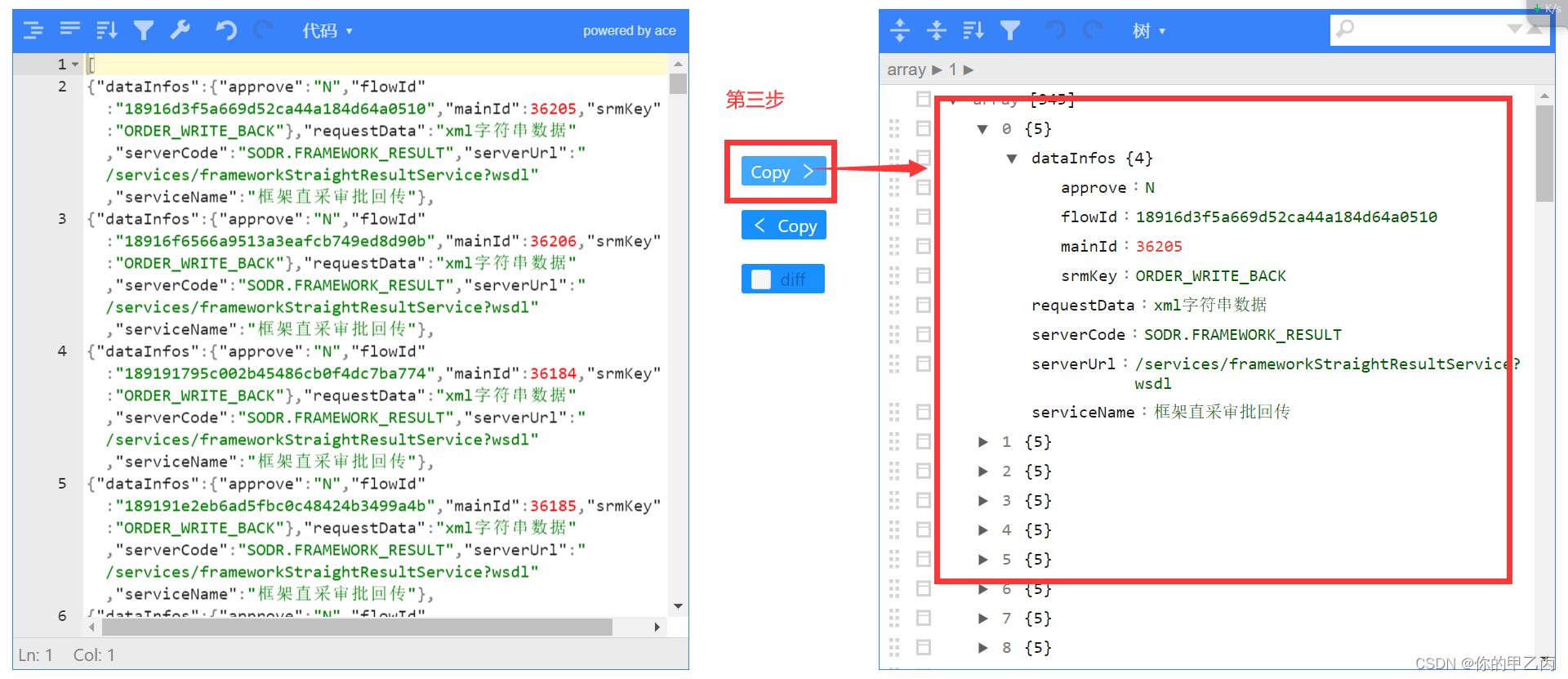Fold the array at code line 1
Viewport: 1568px width, 679px height.
(x=75, y=65)
